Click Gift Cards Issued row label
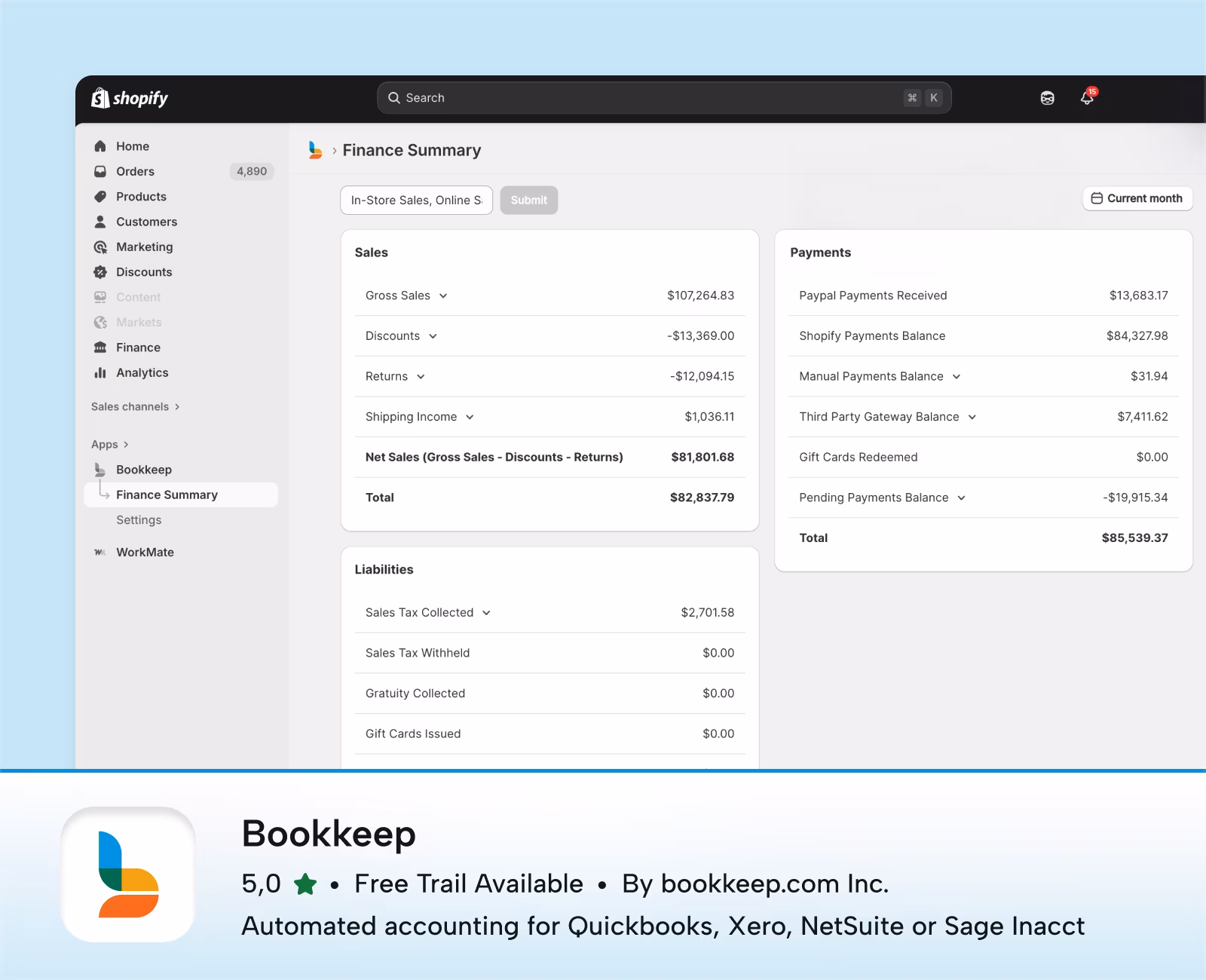 point(413,733)
